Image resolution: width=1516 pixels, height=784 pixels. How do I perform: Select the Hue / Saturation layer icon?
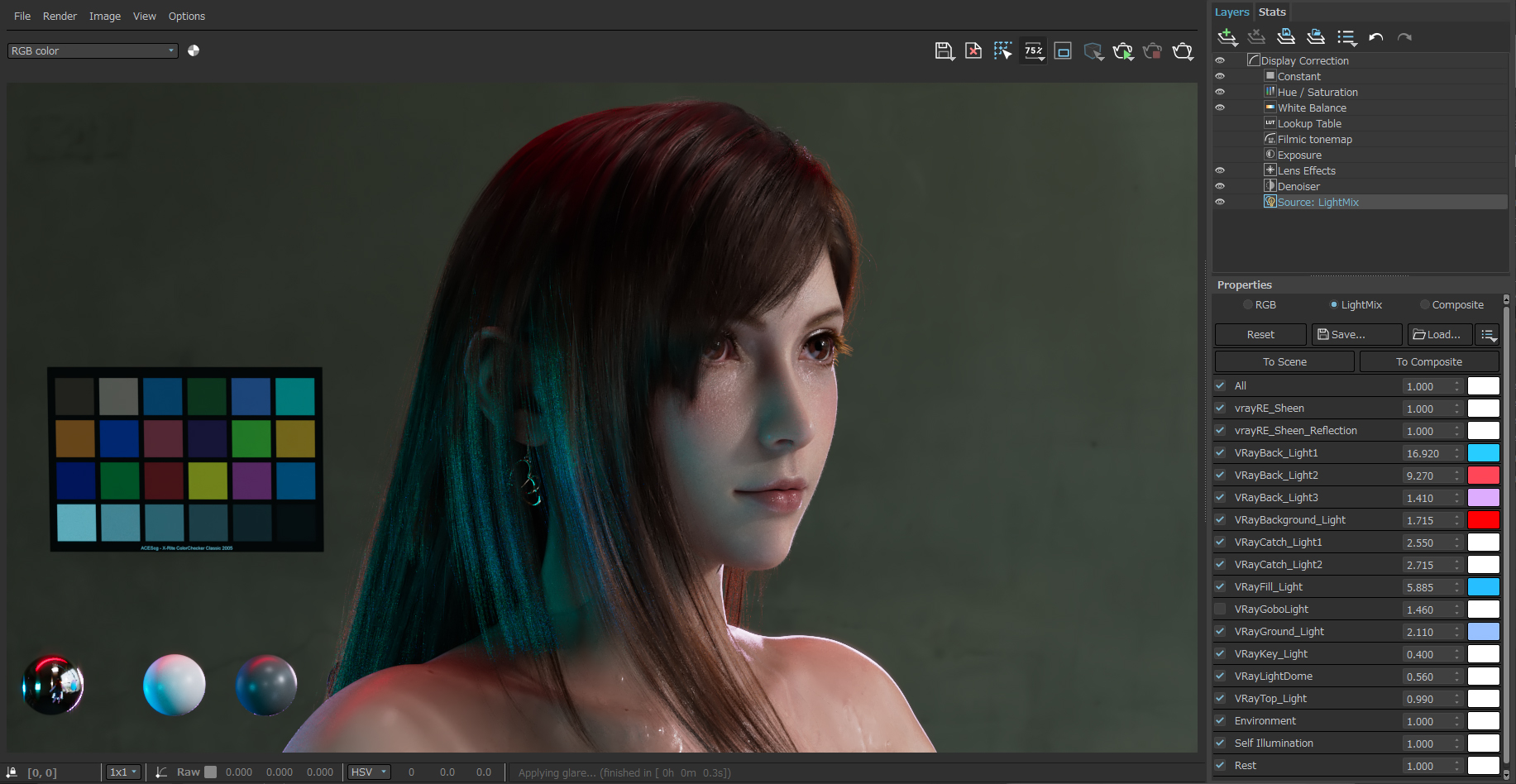[1270, 92]
